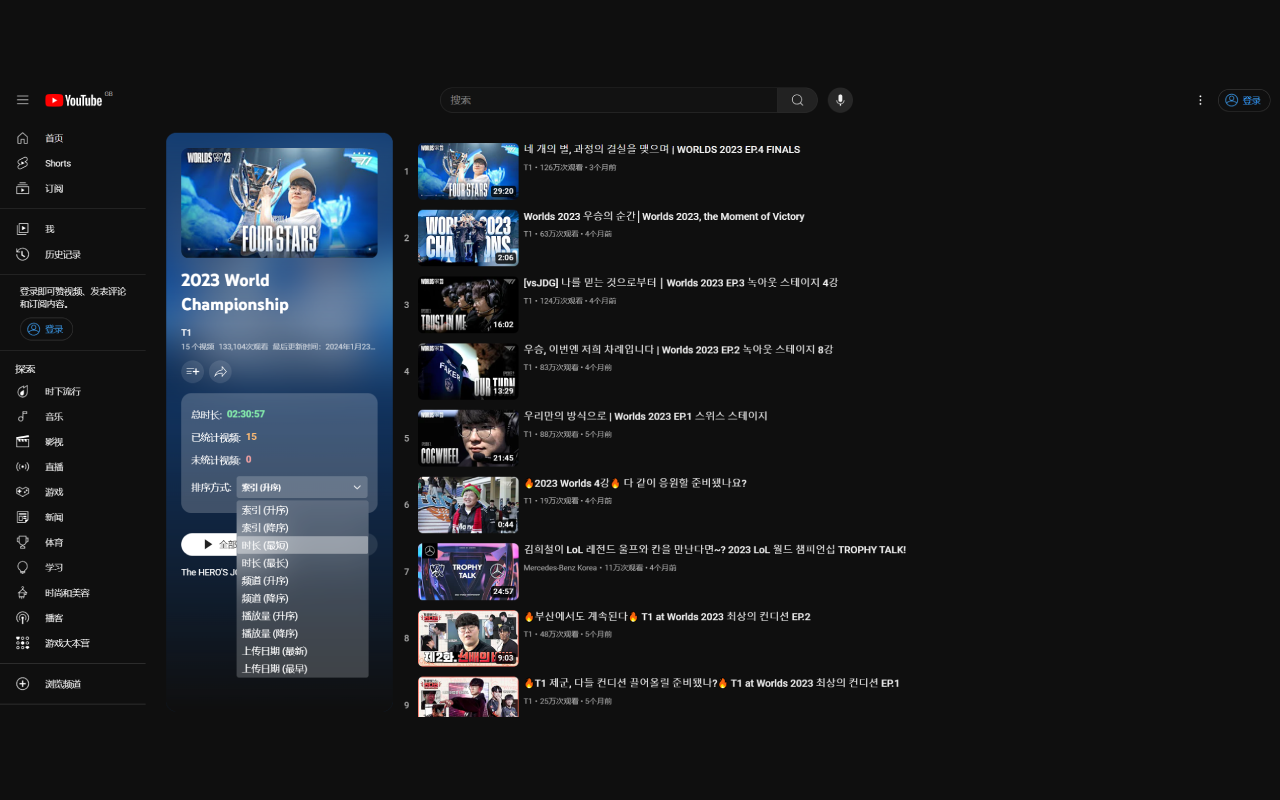Open the 播客 podcasts section
Viewport: 1280px width, 800px height.
coord(57,617)
